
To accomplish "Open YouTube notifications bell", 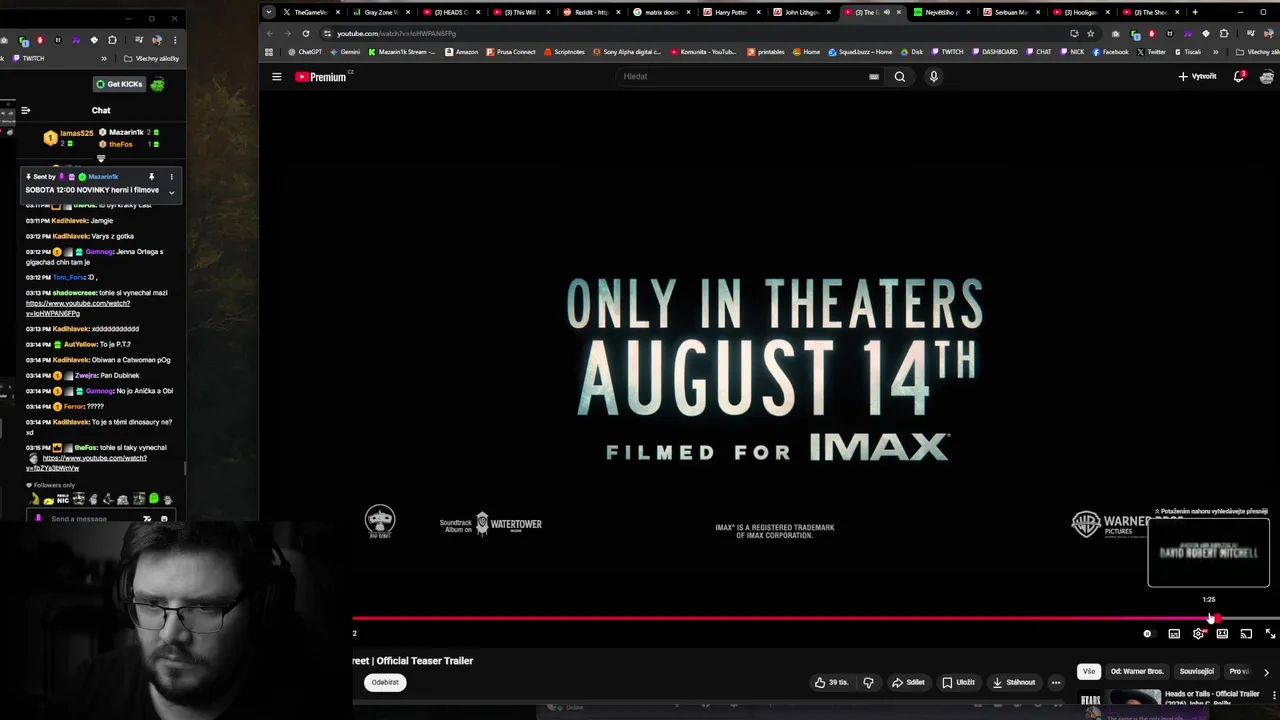I will coord(1239,76).
